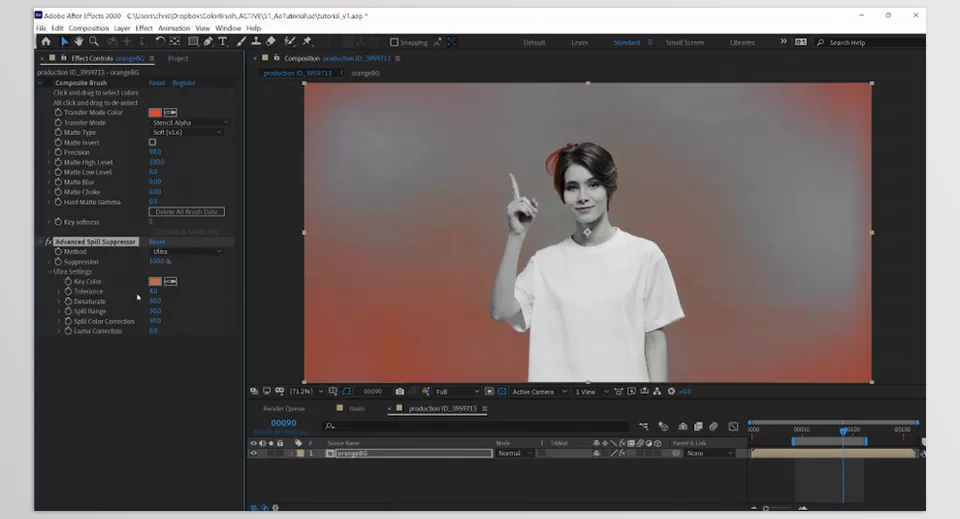Open the composition flowchart icon in viewer bar
The width and height of the screenshot is (960, 519).
pyautogui.click(x=657, y=392)
